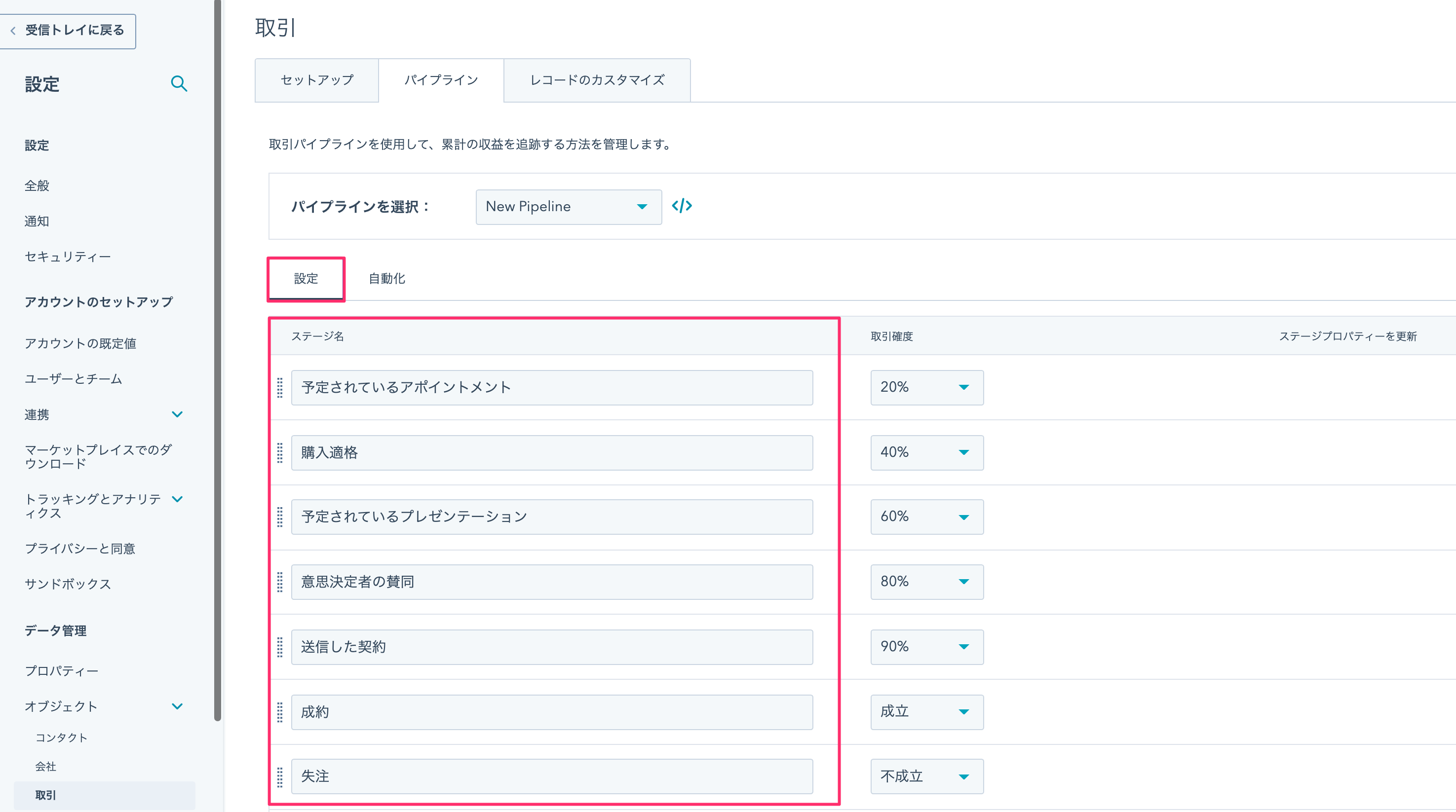Grab the drag handle for 予定されているアポイントメント stage
Image resolution: width=1456 pixels, height=812 pixels.
(280, 388)
